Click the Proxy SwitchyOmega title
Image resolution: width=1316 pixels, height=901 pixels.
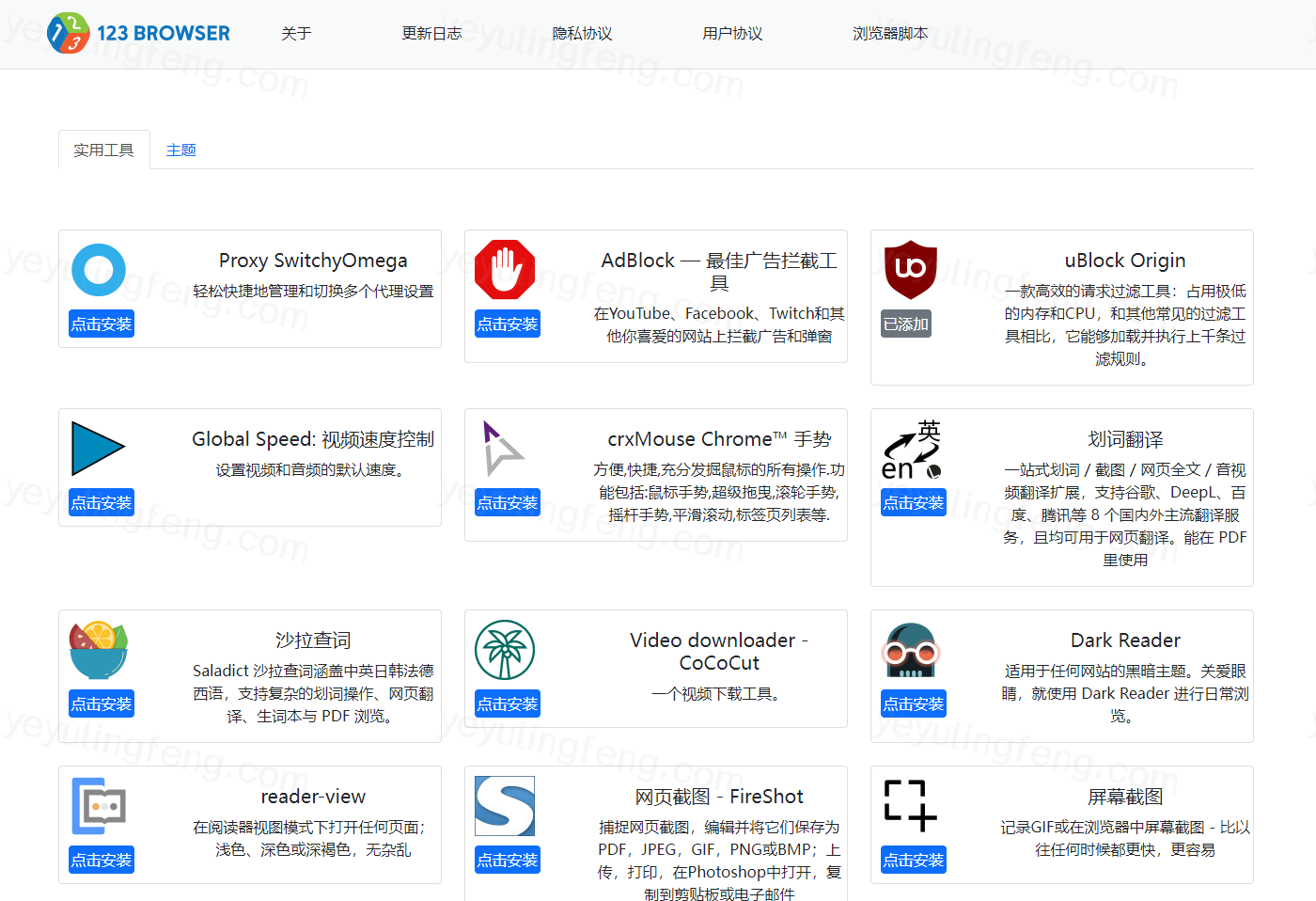coord(313,261)
